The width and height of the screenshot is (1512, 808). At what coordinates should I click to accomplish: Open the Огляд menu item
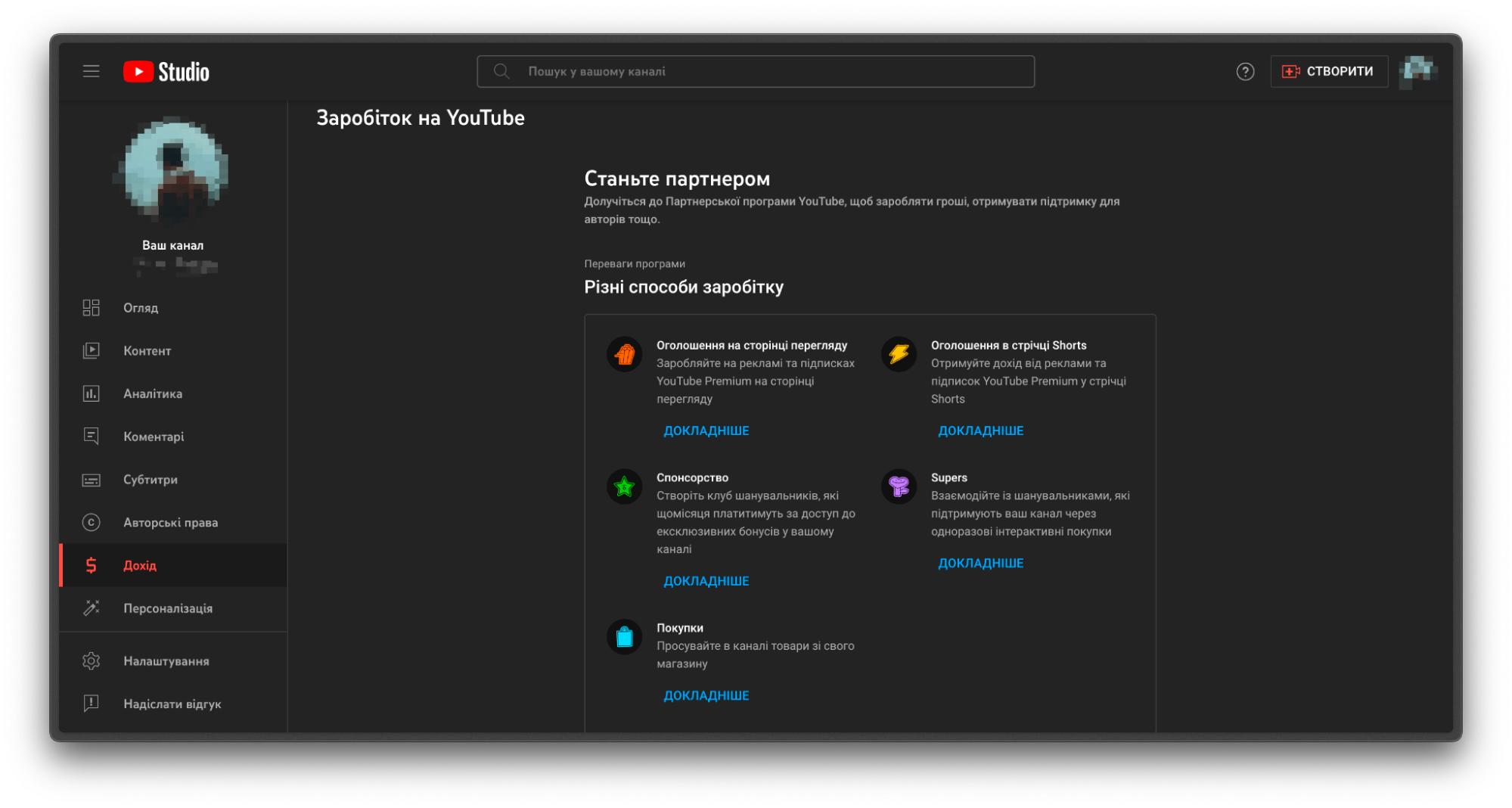tap(173, 308)
